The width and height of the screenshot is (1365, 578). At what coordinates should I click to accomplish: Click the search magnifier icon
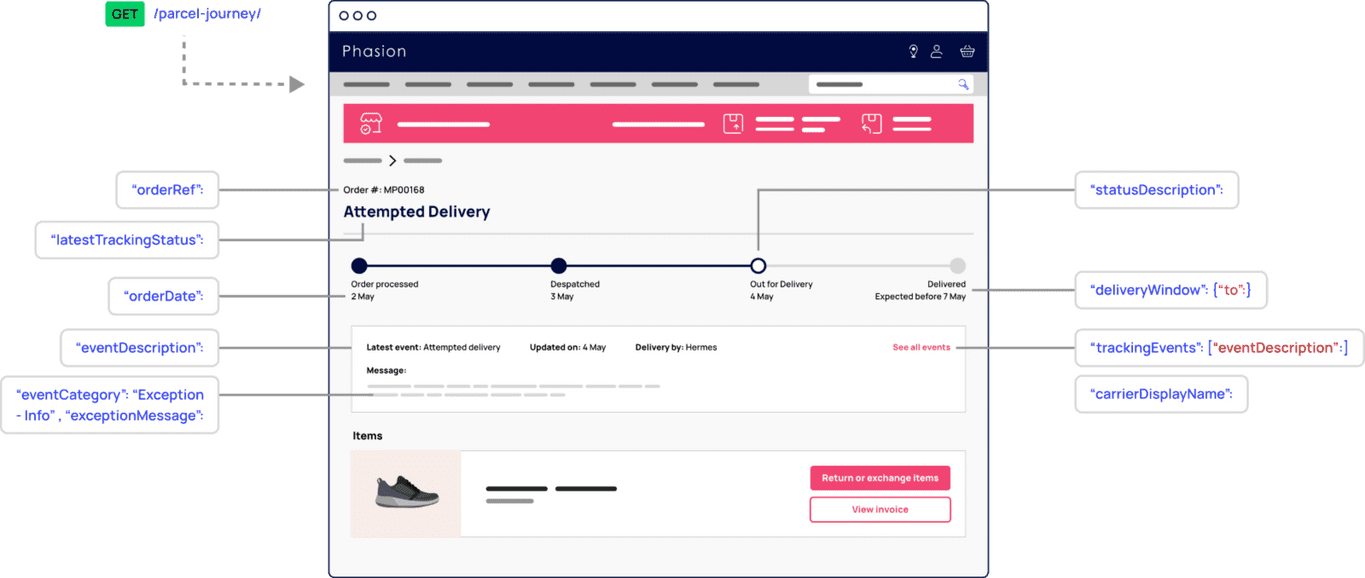pyautogui.click(x=963, y=85)
